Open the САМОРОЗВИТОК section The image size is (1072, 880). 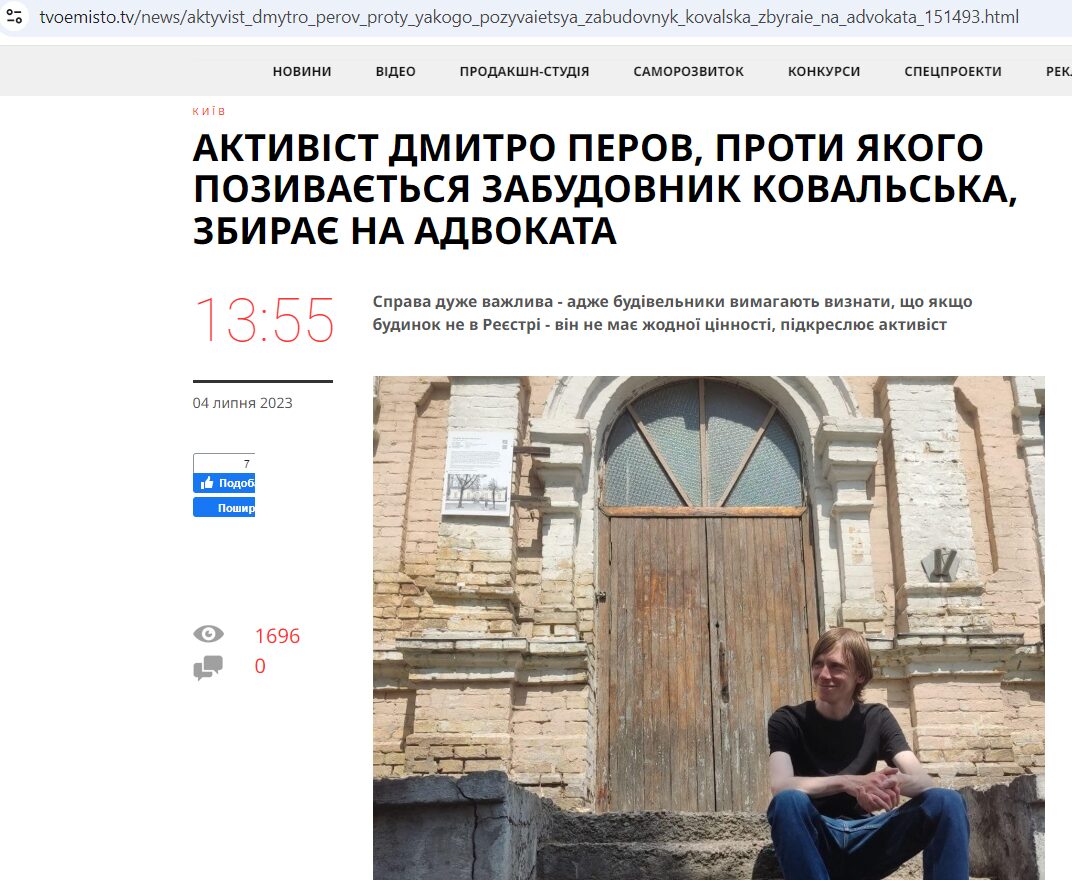[688, 71]
